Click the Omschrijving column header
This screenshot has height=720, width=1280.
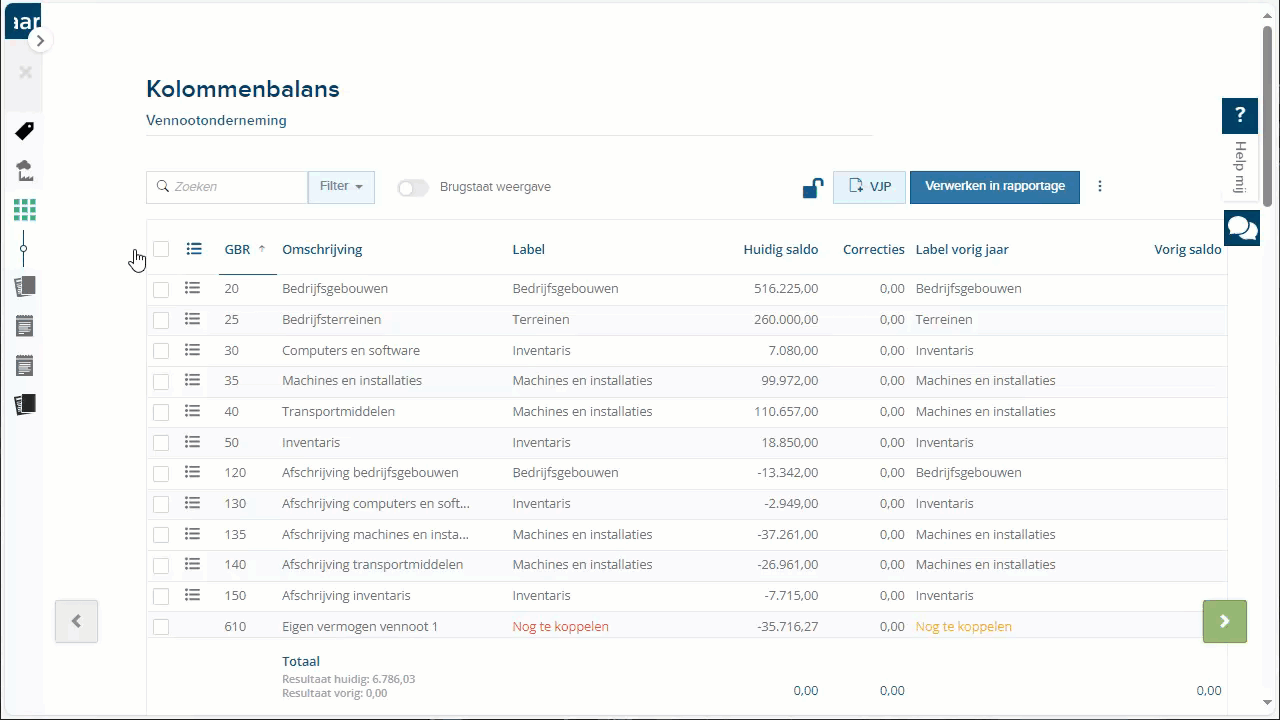point(322,249)
